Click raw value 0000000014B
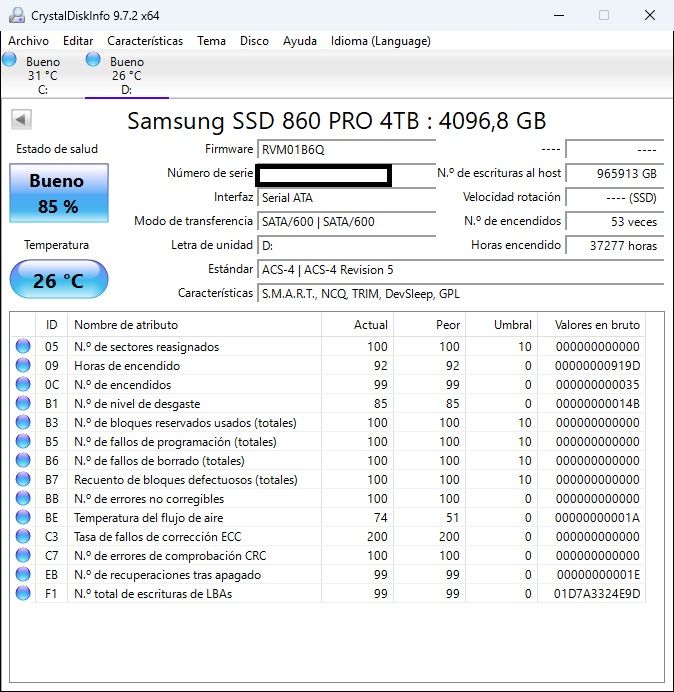674x692 pixels. pos(598,404)
